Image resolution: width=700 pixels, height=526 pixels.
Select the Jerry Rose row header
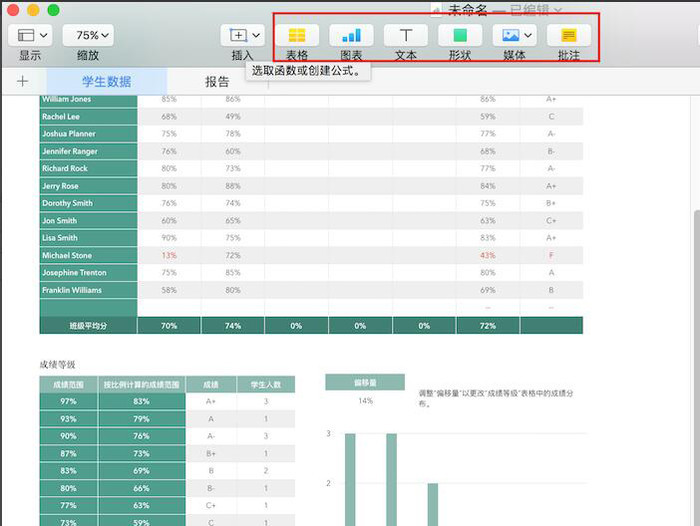coord(88,186)
